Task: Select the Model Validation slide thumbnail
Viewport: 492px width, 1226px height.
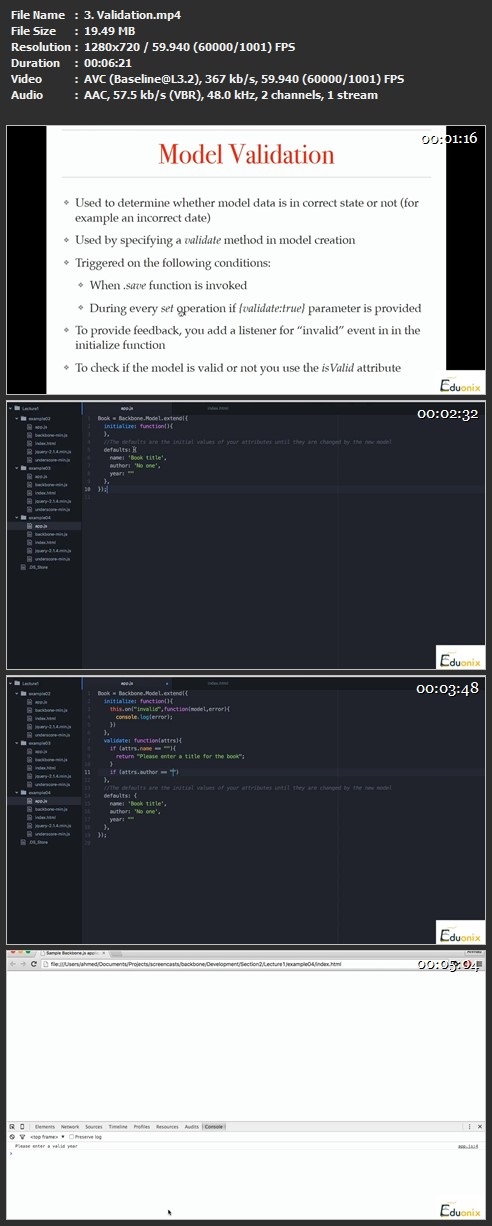Action: (246, 260)
